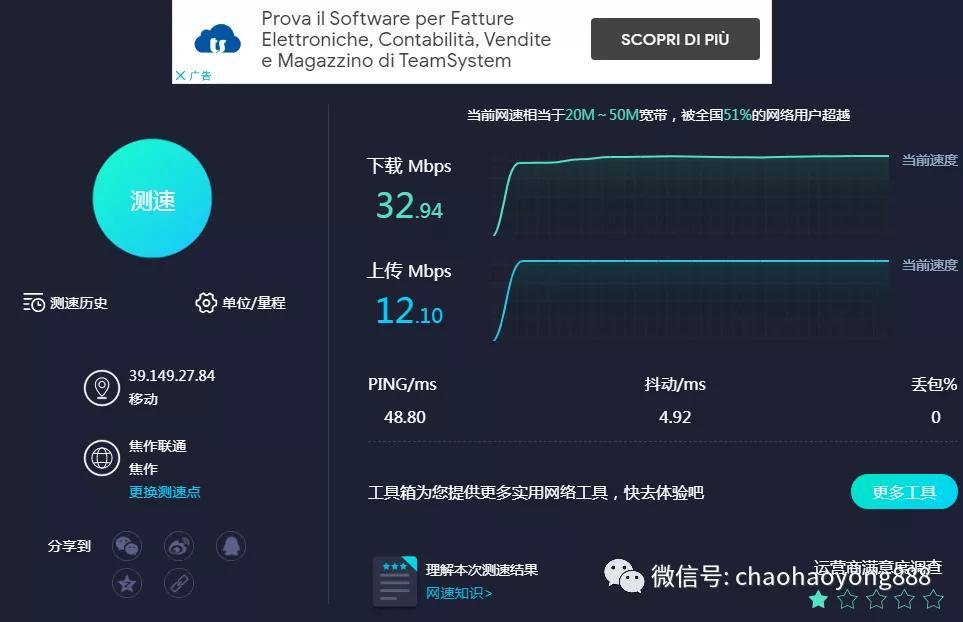The height and width of the screenshot is (622, 963).
Task: Share results via the Weibo icon
Action: point(178,545)
